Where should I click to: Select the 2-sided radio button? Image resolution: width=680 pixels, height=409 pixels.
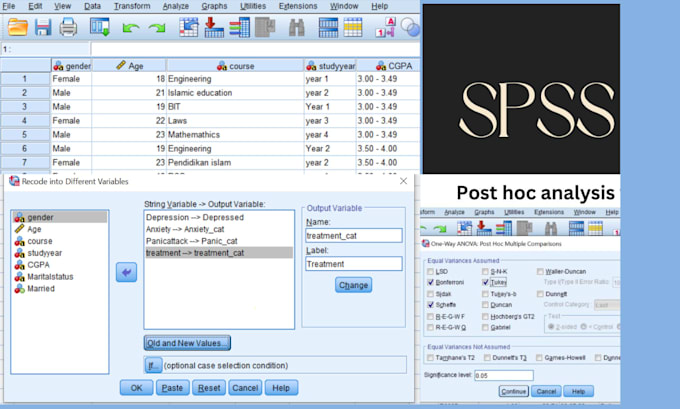click(551, 326)
